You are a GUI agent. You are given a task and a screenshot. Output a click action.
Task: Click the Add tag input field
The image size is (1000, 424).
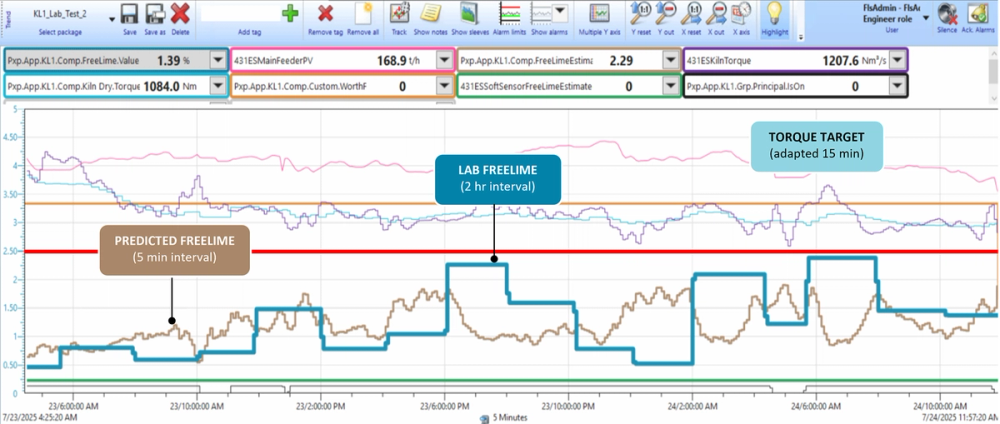(x=240, y=13)
